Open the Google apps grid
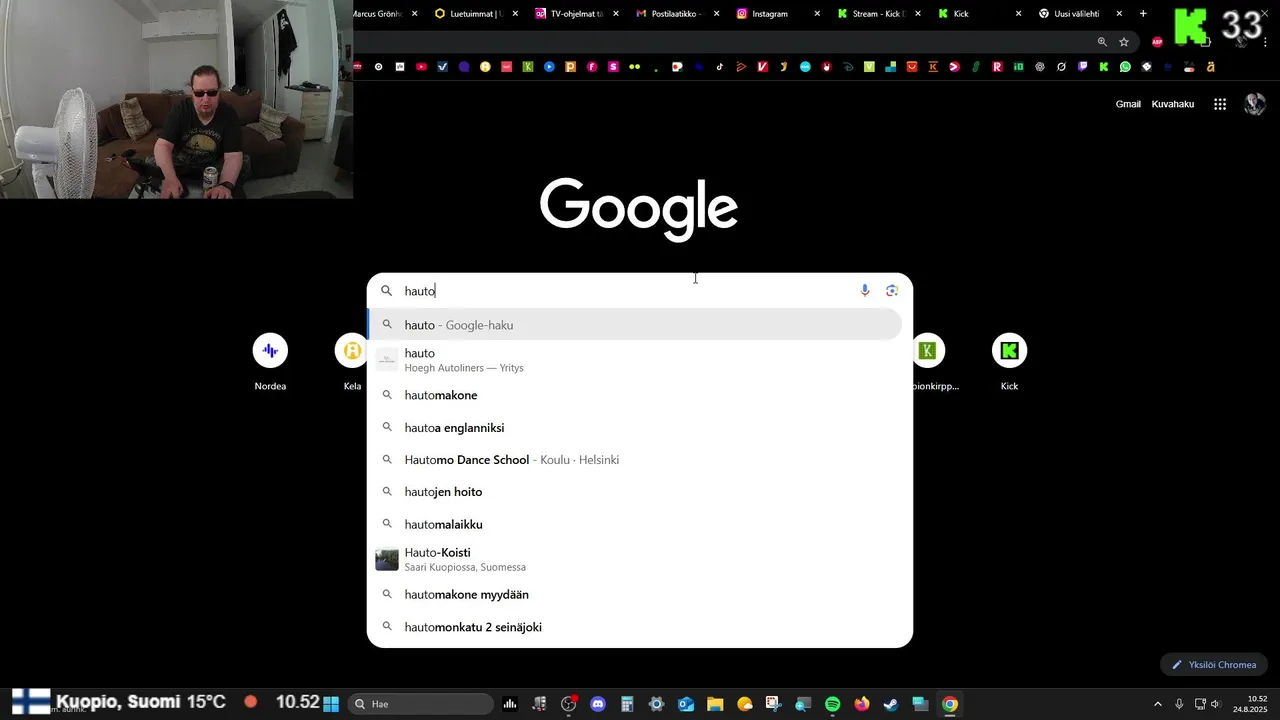The image size is (1280, 720). pos(1220,104)
